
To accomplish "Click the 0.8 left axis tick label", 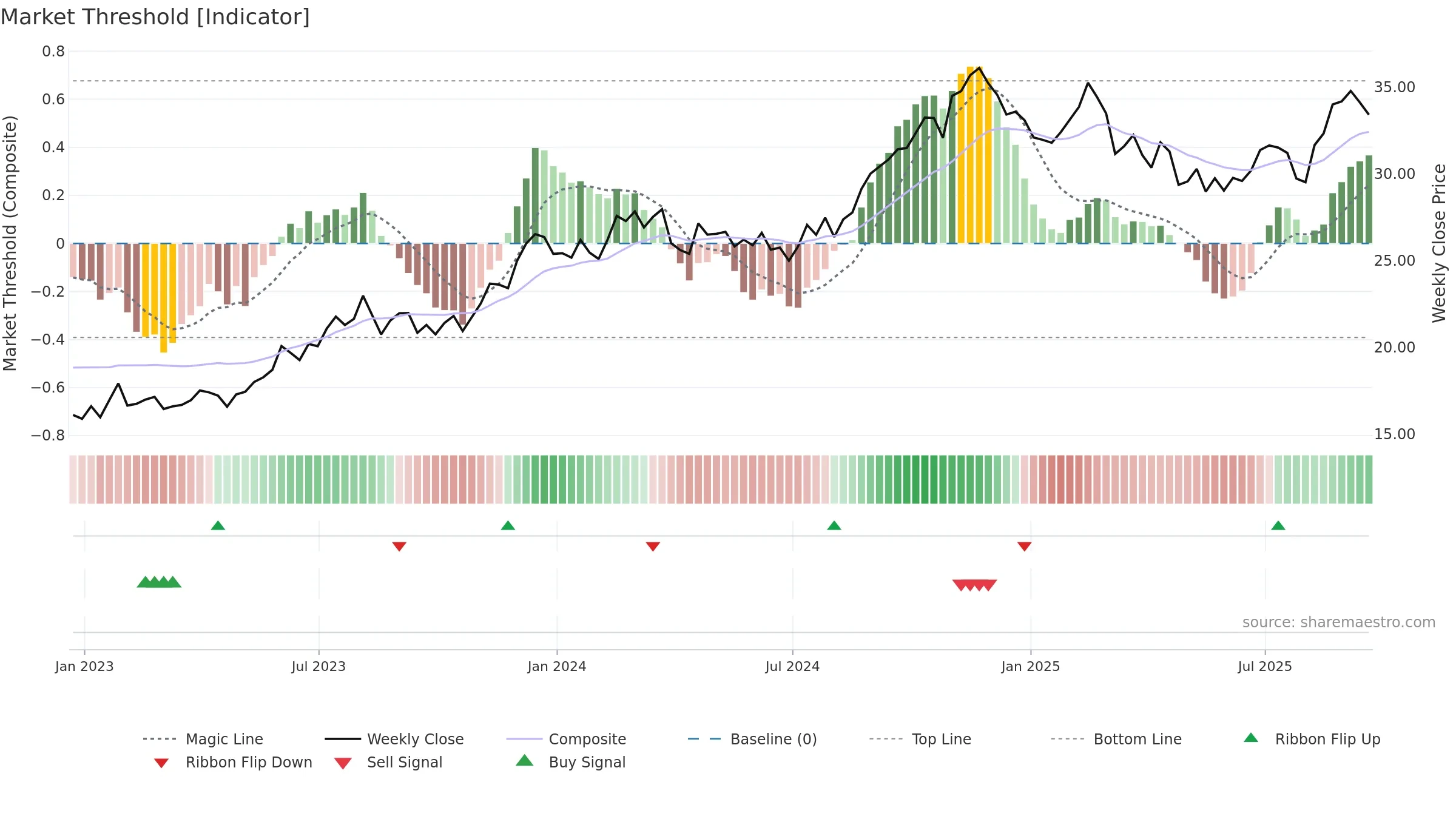I will point(53,52).
